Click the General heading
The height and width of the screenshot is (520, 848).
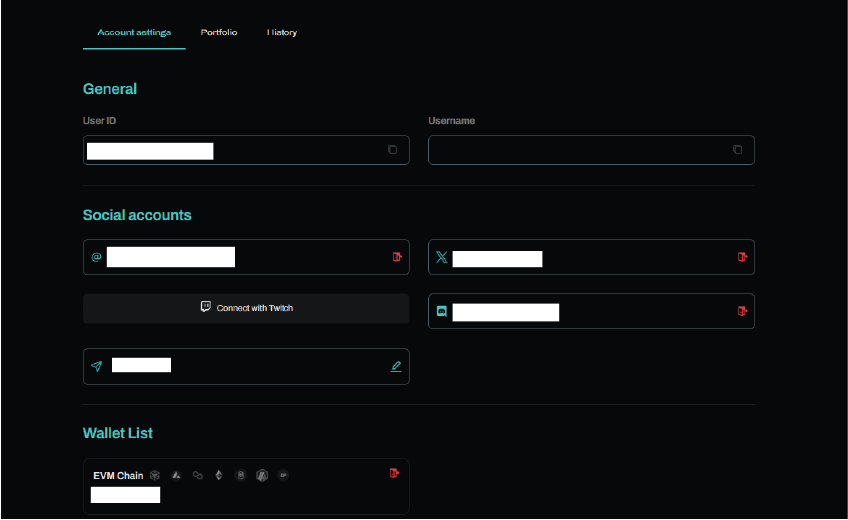(x=110, y=89)
